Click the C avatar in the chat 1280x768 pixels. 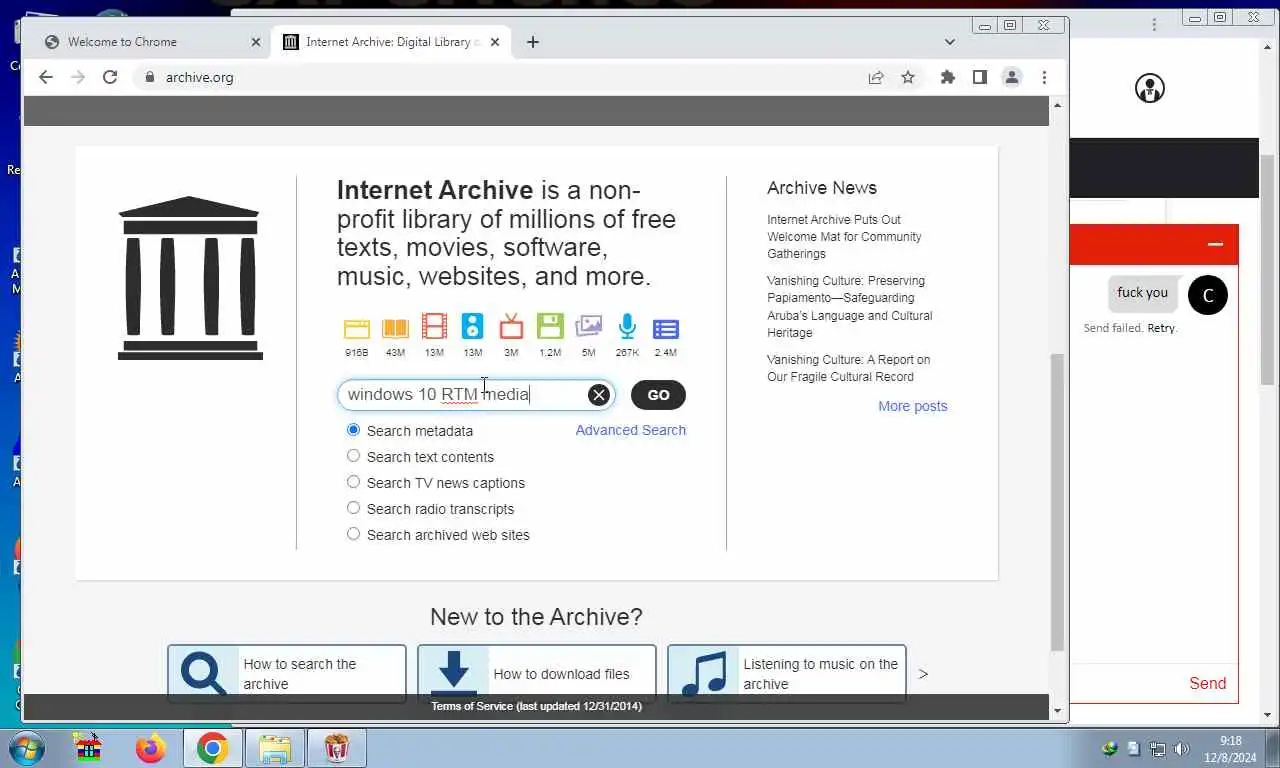pyautogui.click(x=1208, y=295)
